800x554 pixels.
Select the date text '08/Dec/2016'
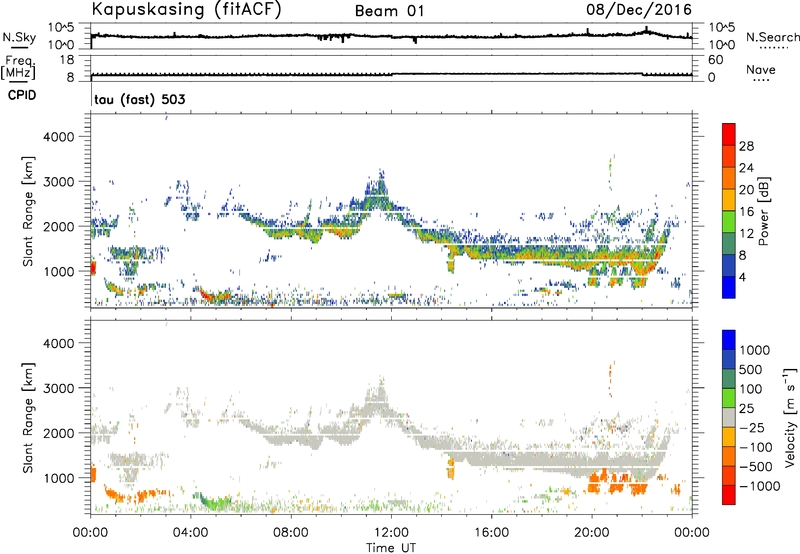(x=638, y=9)
